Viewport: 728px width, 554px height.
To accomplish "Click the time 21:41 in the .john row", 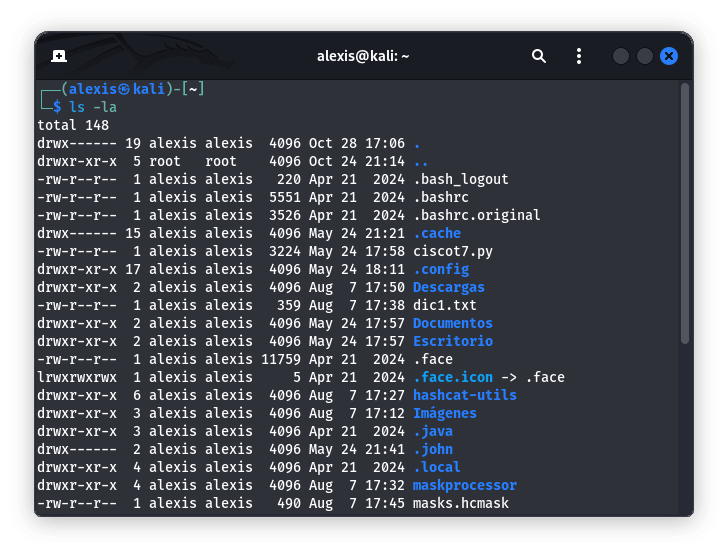I will coord(385,450).
